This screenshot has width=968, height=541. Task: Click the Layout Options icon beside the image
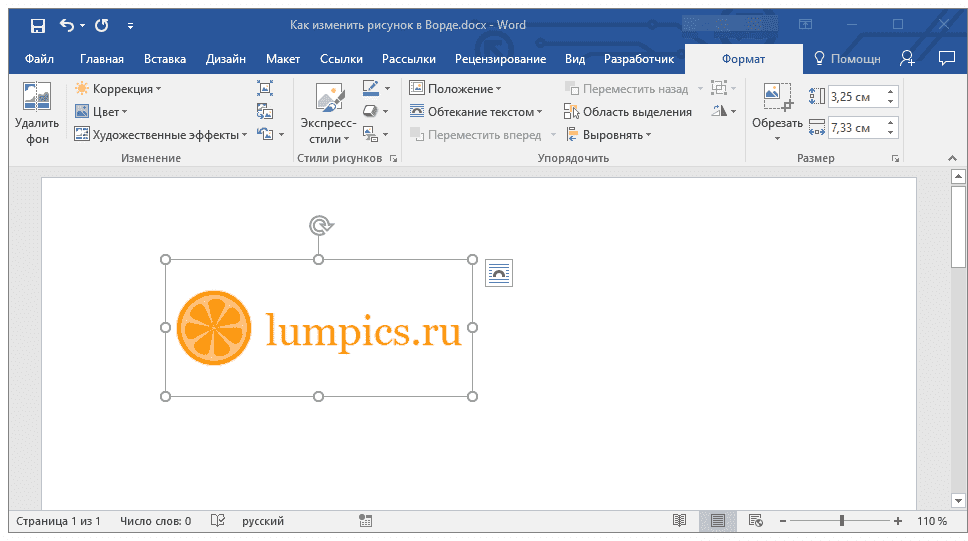pos(499,273)
